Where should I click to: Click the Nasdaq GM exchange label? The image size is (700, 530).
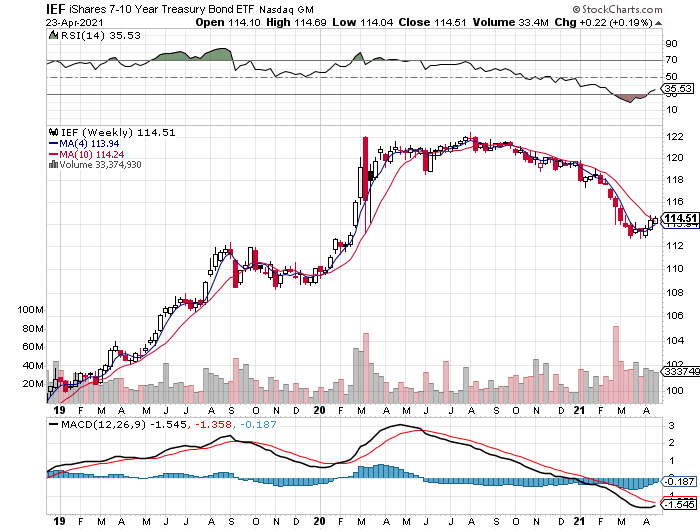286,9
